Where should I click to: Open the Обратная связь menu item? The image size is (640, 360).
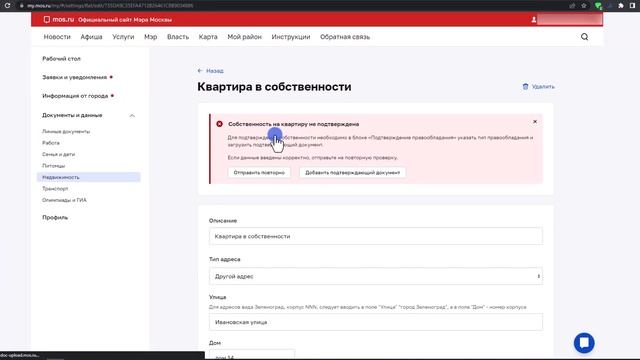tap(345, 37)
